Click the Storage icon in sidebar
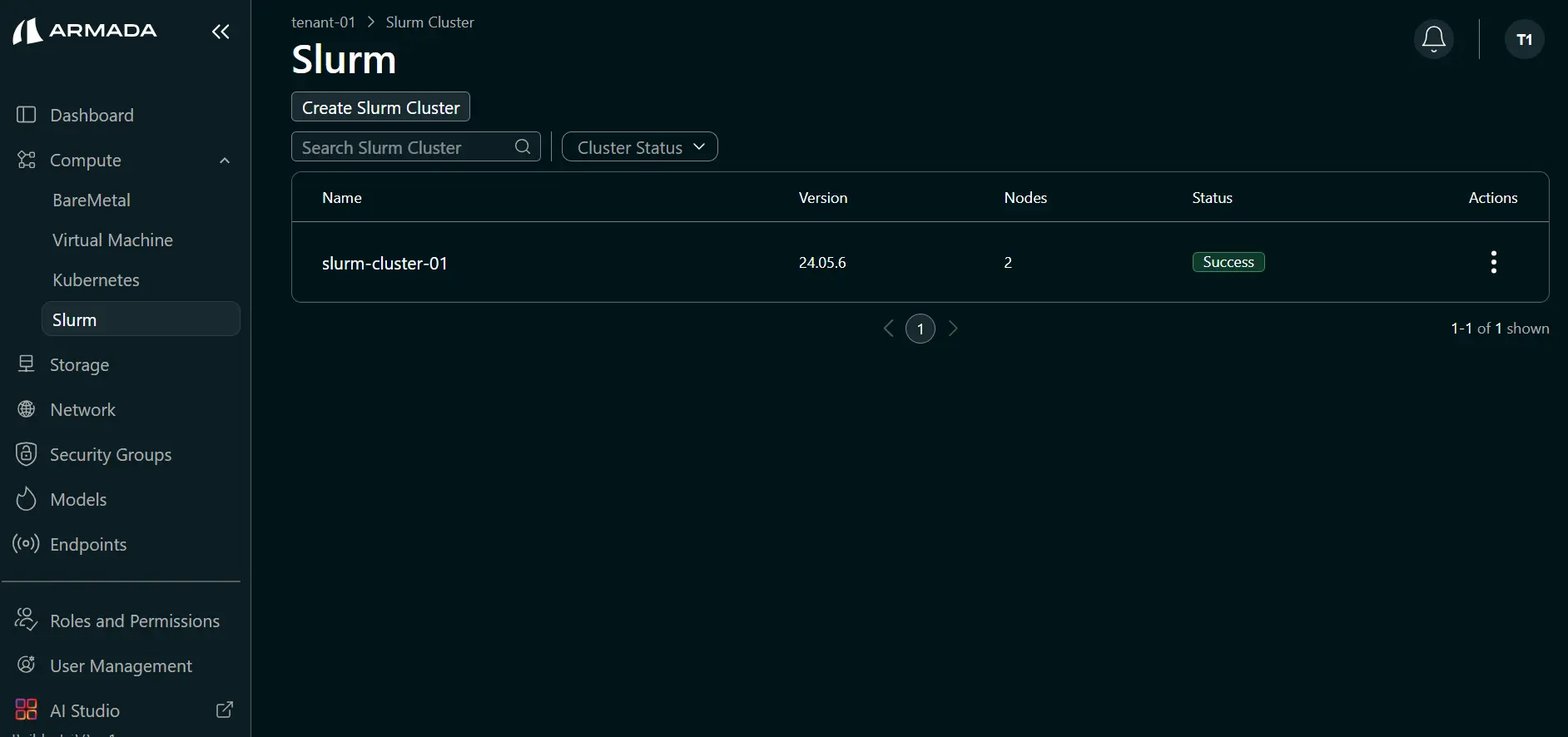The height and width of the screenshot is (737, 1568). (x=27, y=364)
